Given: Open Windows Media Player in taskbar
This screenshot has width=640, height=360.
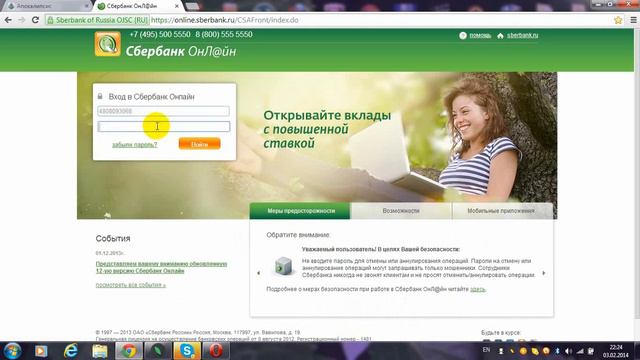Looking at the screenshot, I should 41,351.
